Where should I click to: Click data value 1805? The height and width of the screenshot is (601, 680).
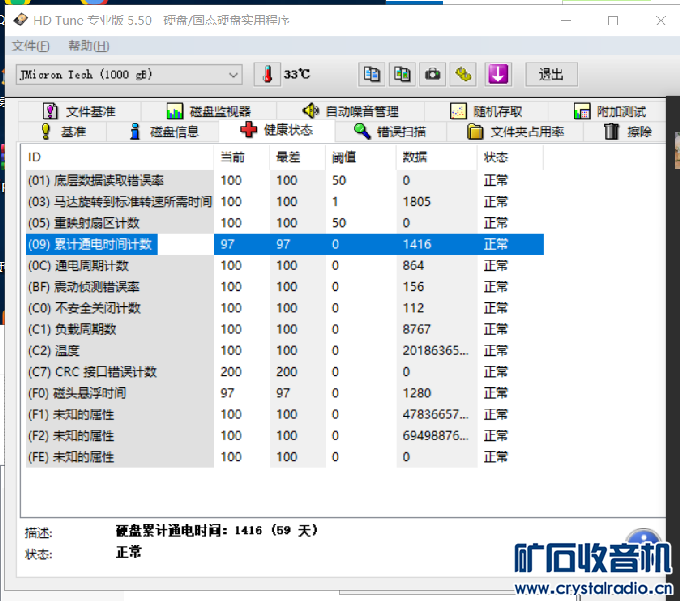click(417, 202)
